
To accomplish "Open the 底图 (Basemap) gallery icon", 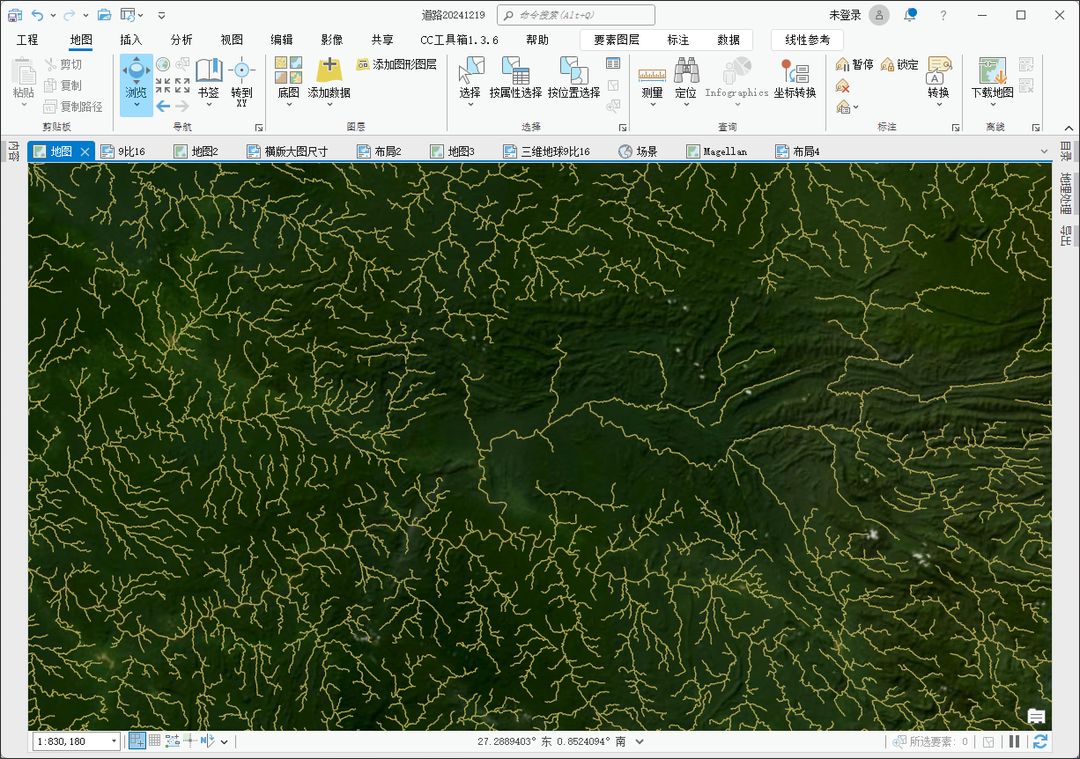I will 289,70.
